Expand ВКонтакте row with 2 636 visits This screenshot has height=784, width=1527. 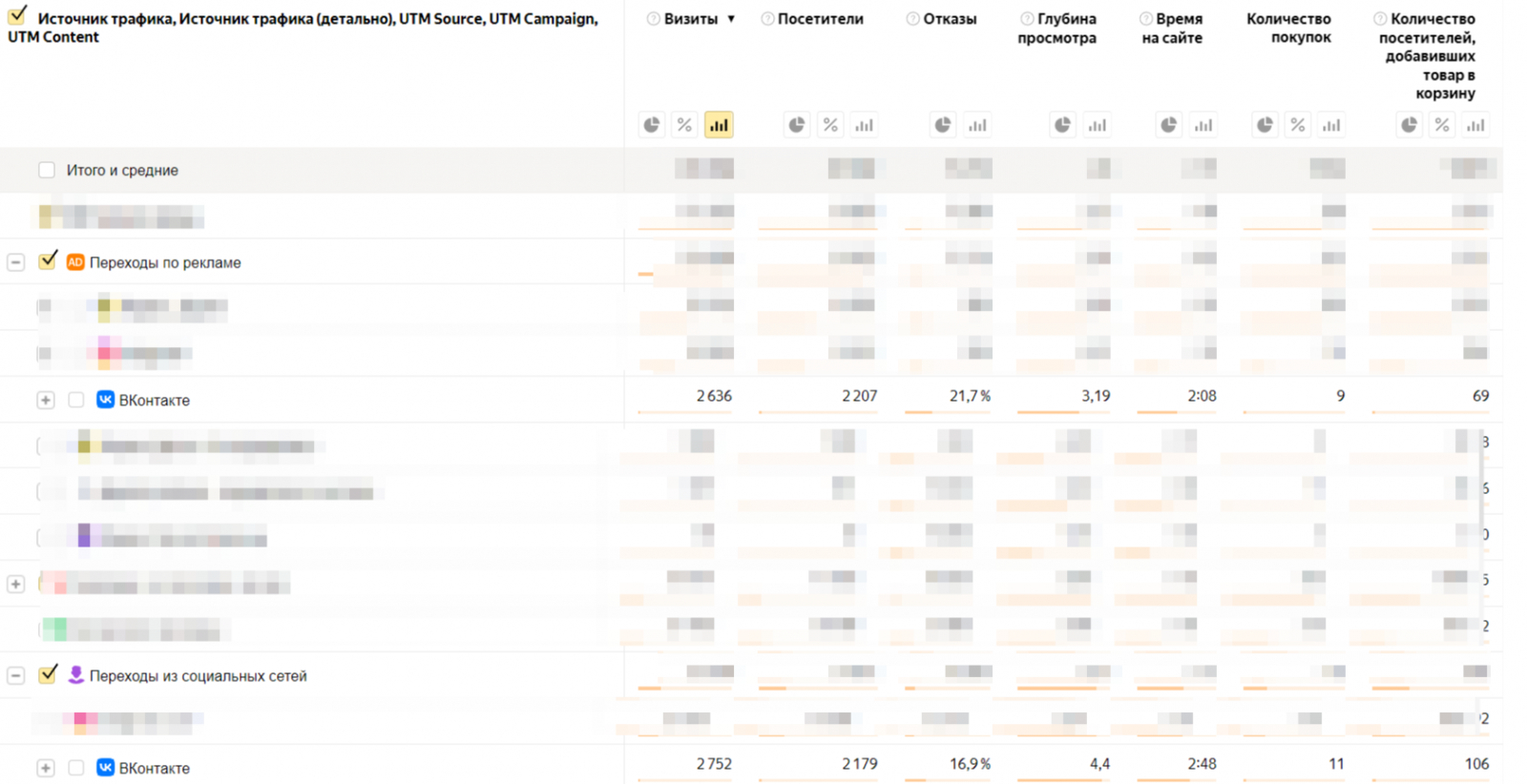(x=46, y=401)
